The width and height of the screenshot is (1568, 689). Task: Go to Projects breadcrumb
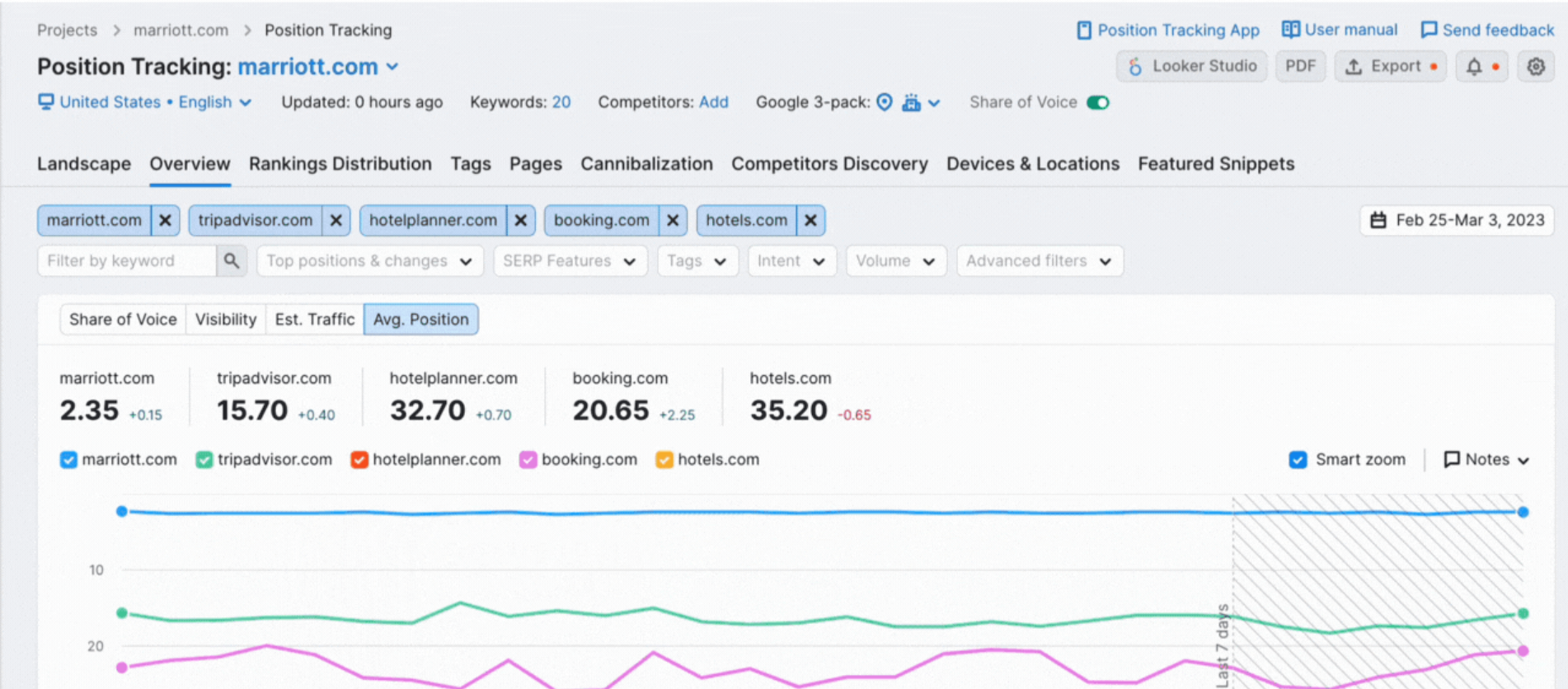67,30
